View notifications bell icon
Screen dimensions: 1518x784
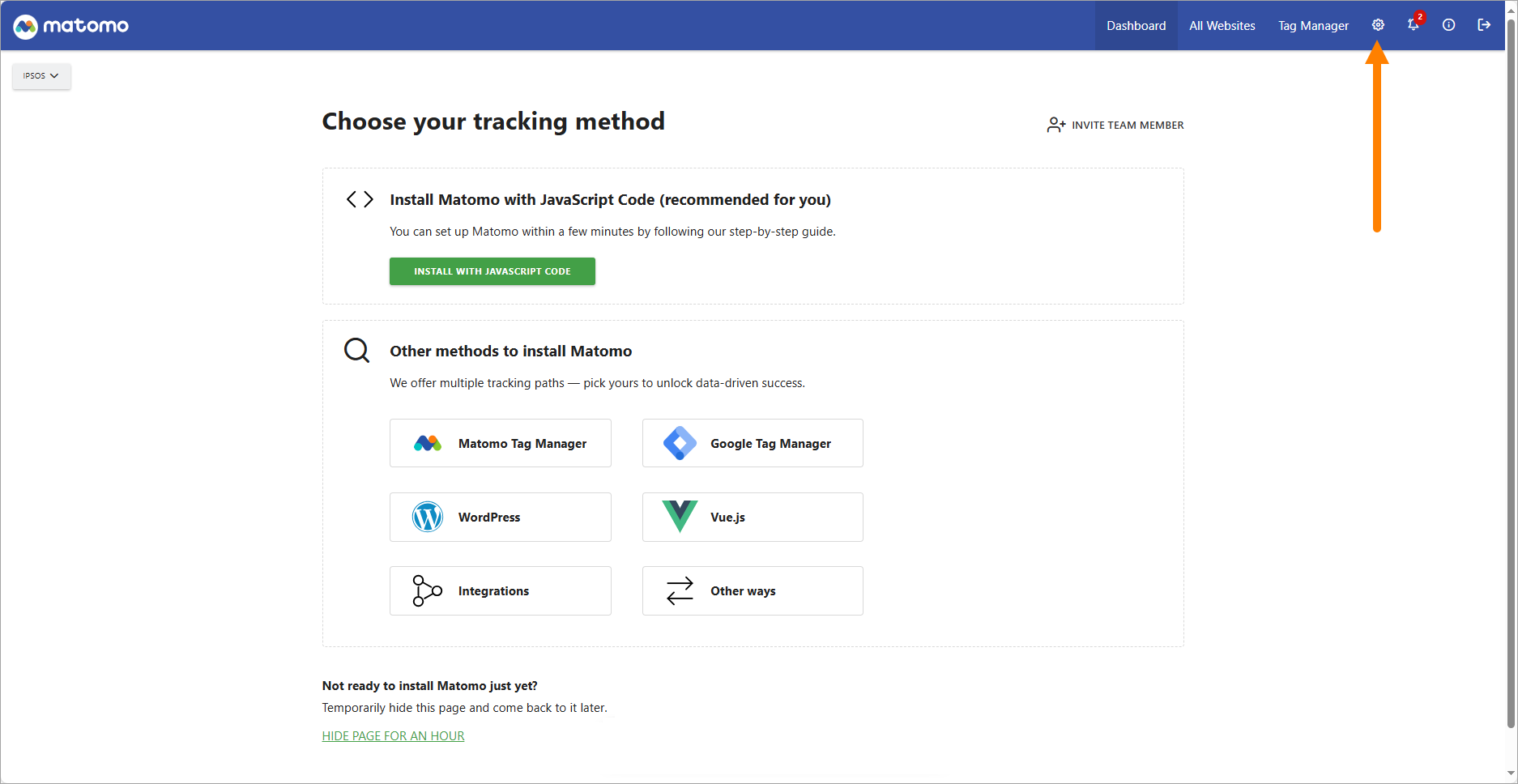point(1414,25)
